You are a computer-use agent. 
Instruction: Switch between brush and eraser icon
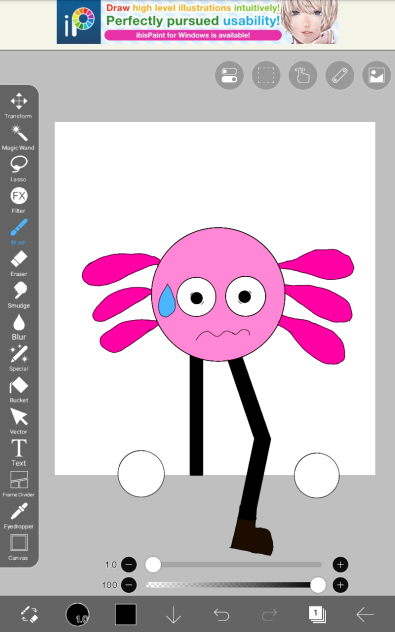pyautogui.click(x=29, y=614)
